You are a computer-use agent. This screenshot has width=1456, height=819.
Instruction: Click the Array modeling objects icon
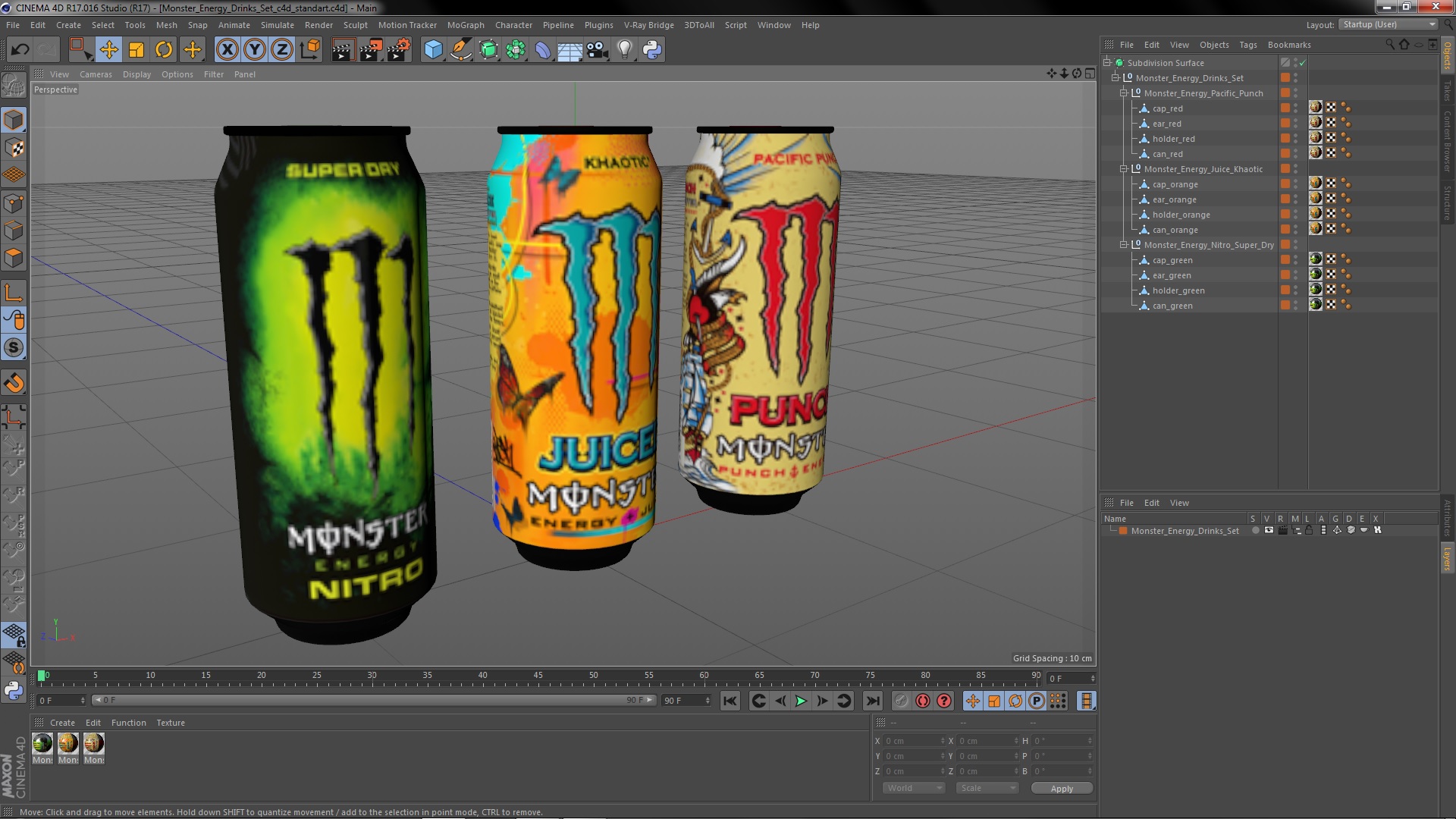pos(516,50)
